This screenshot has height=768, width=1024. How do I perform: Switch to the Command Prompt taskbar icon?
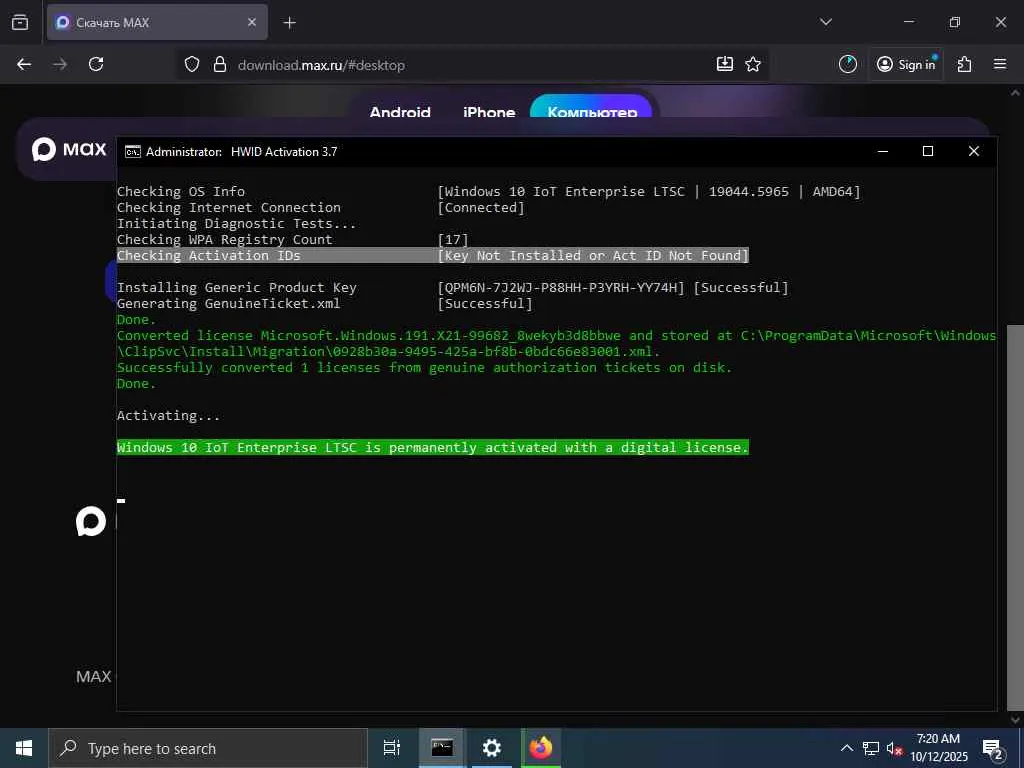click(x=442, y=748)
